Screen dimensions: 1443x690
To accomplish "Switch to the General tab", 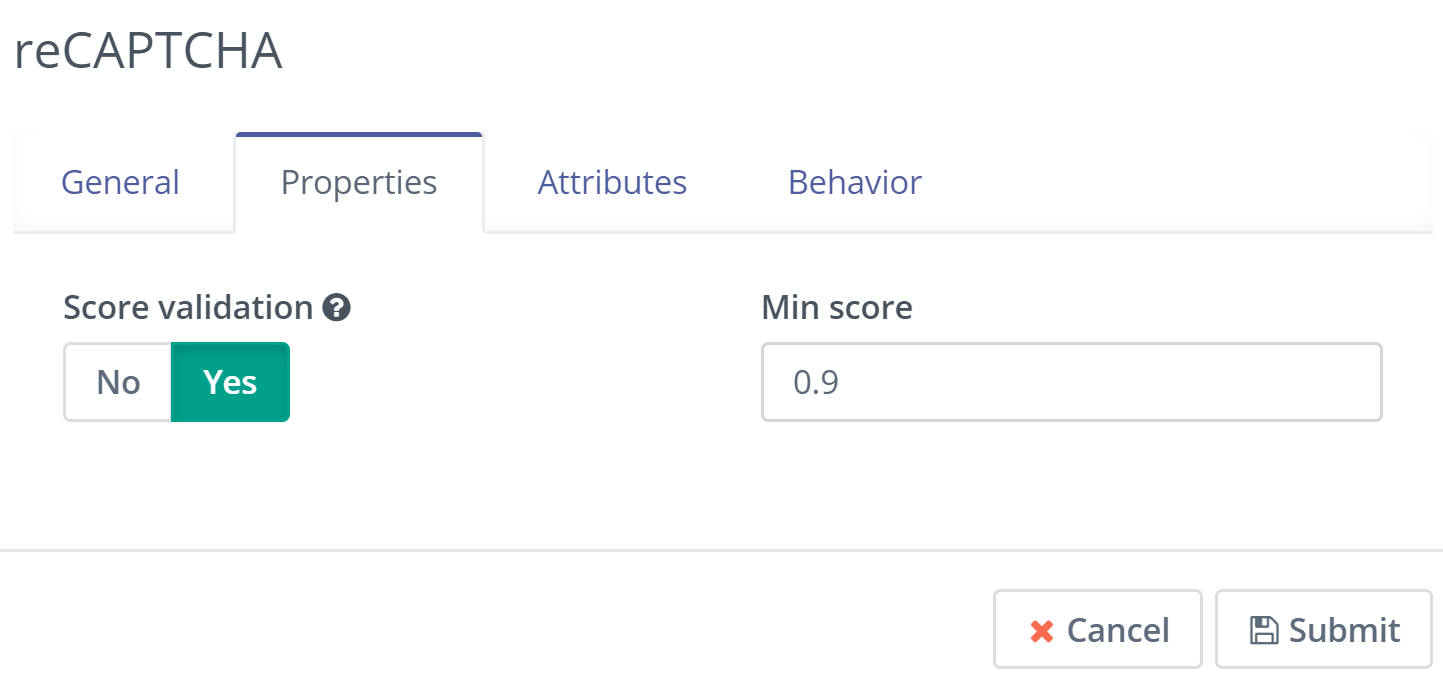I will (x=120, y=183).
